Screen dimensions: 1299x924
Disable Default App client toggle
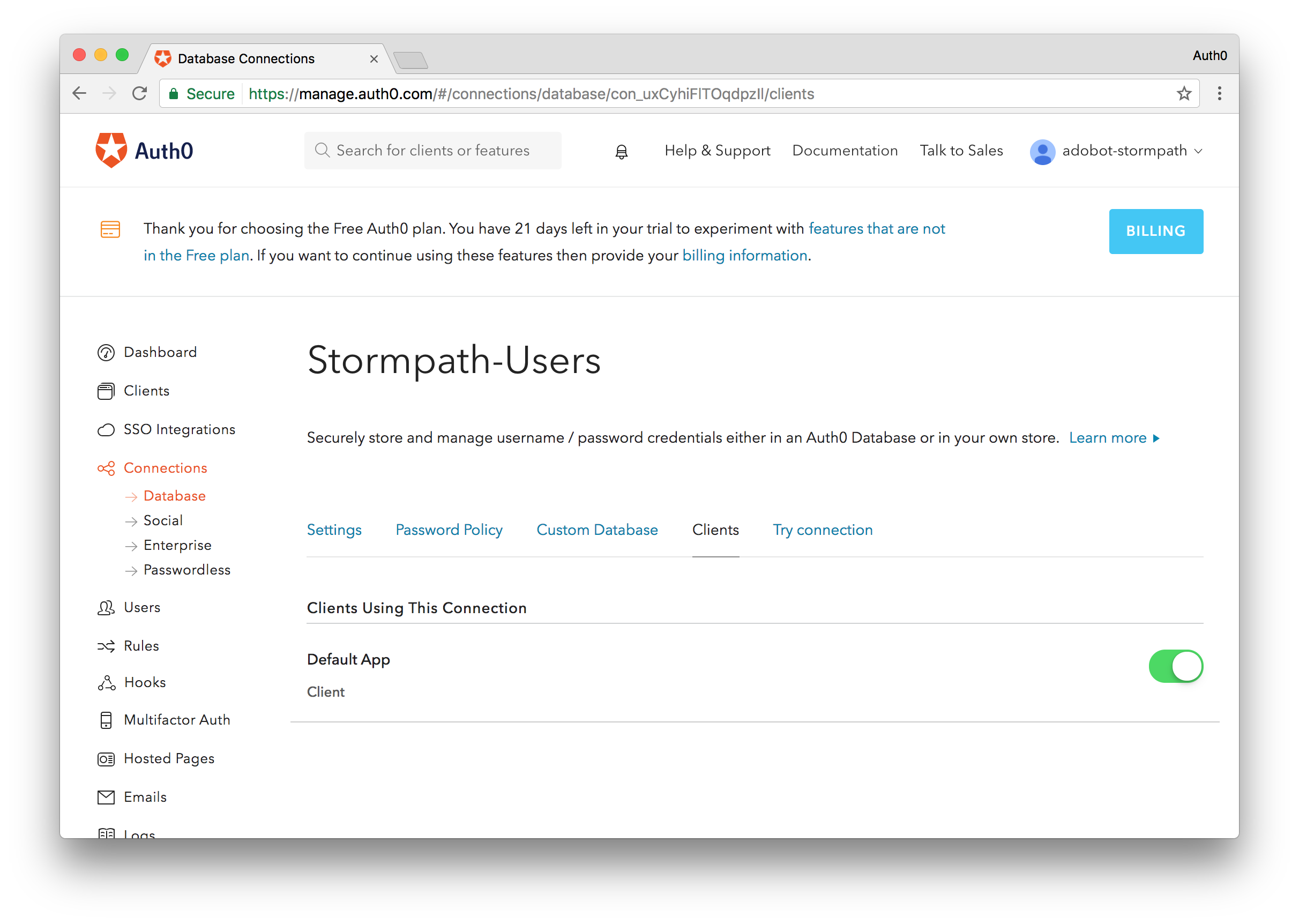coord(1175,666)
